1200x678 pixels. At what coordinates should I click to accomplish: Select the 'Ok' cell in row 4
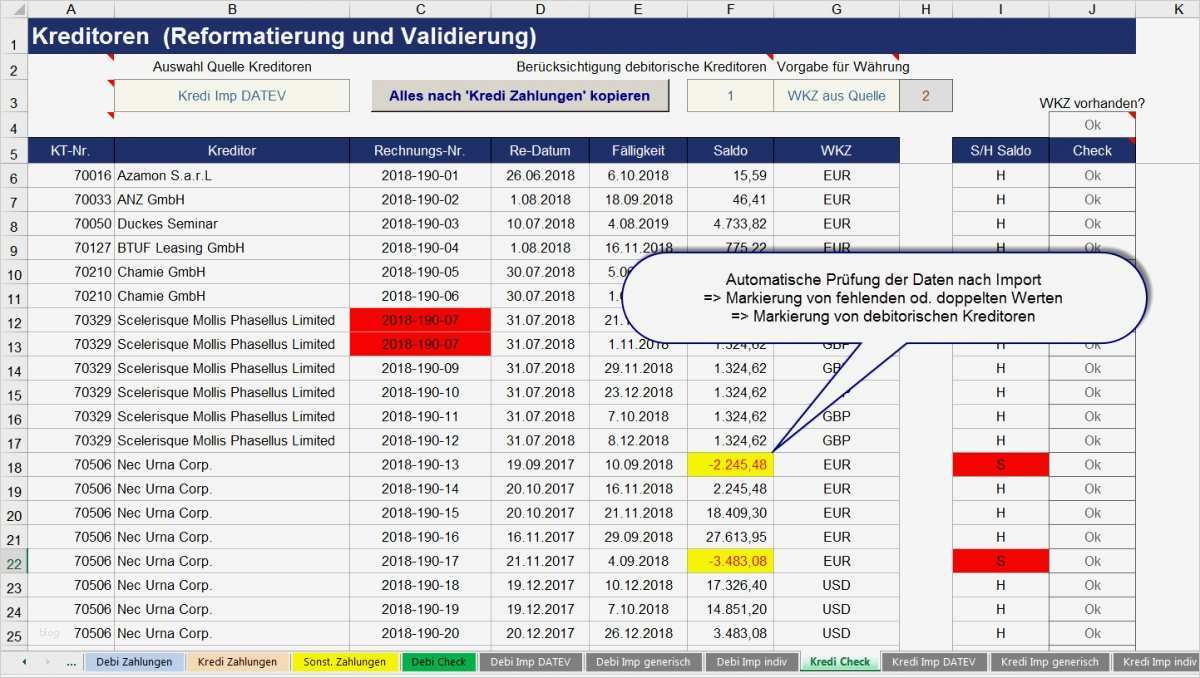[1092, 126]
